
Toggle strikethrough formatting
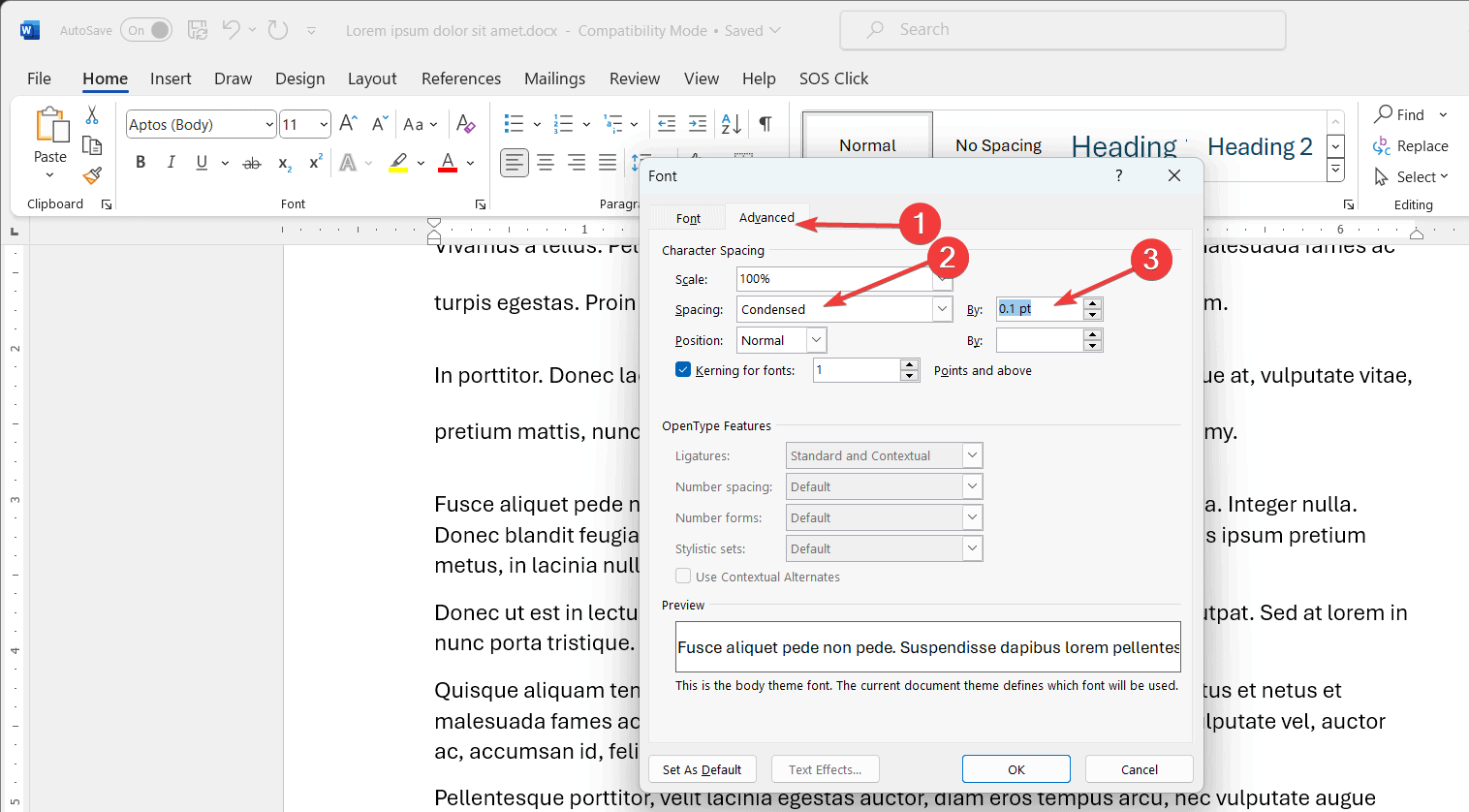point(252,163)
